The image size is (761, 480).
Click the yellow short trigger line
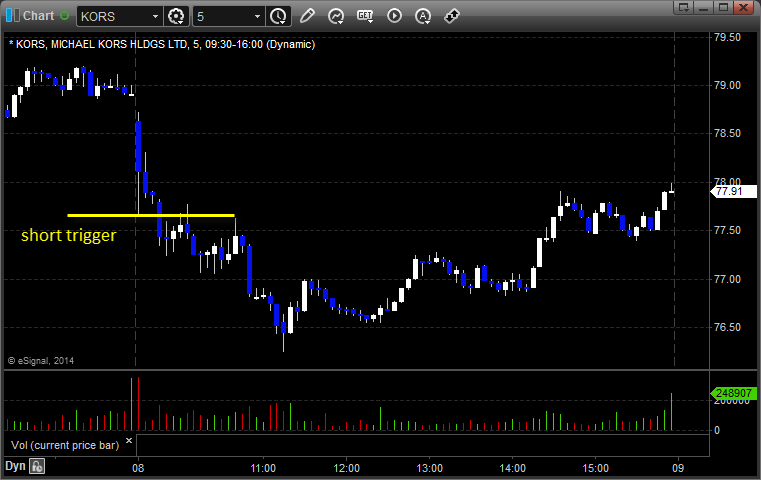click(151, 215)
